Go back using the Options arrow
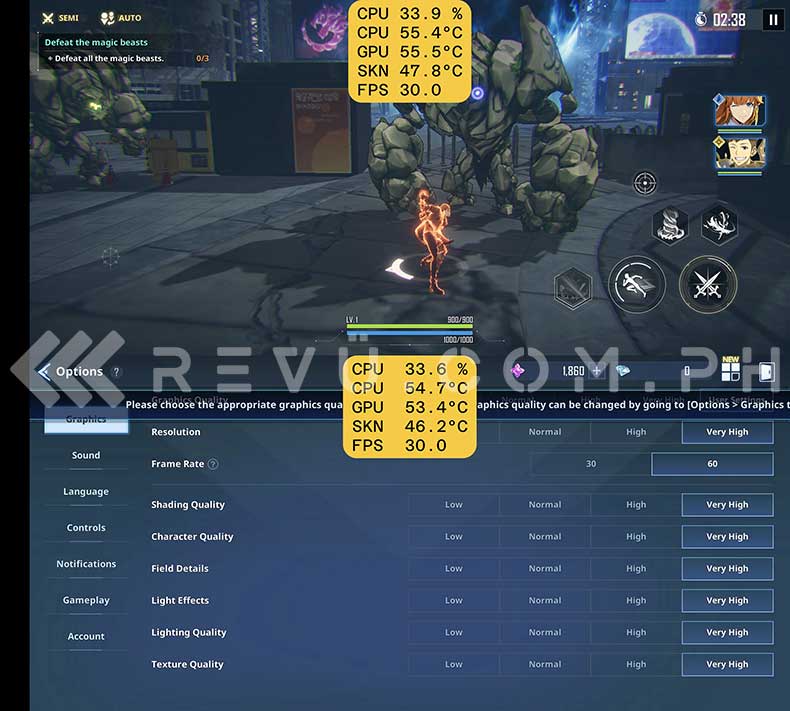Screen dimensions: 790x711 (x=44, y=372)
